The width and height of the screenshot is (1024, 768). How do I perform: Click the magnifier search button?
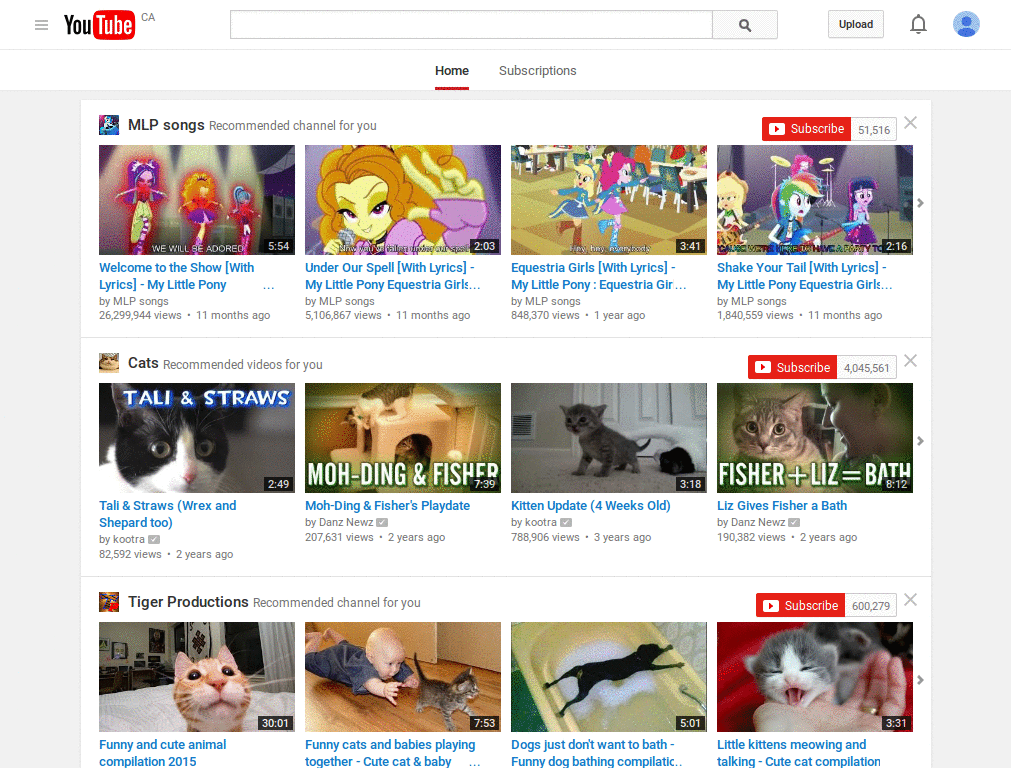(744, 25)
